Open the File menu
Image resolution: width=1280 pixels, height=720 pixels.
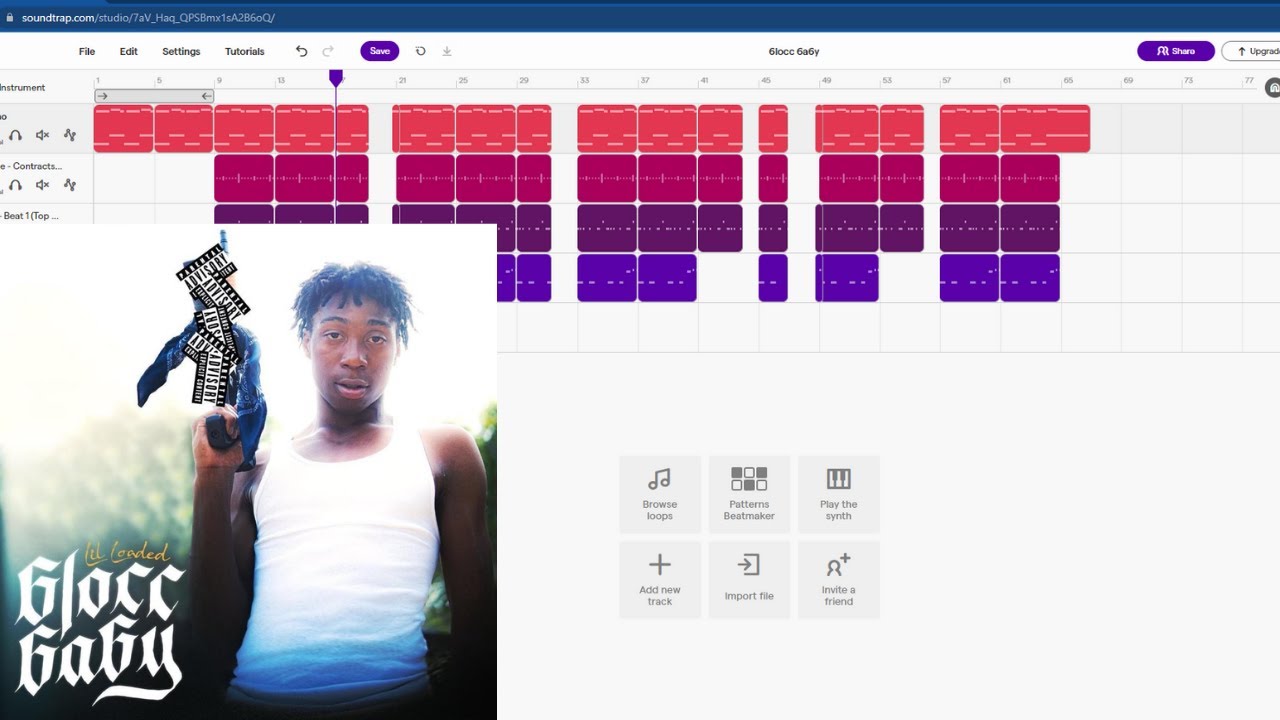click(87, 51)
